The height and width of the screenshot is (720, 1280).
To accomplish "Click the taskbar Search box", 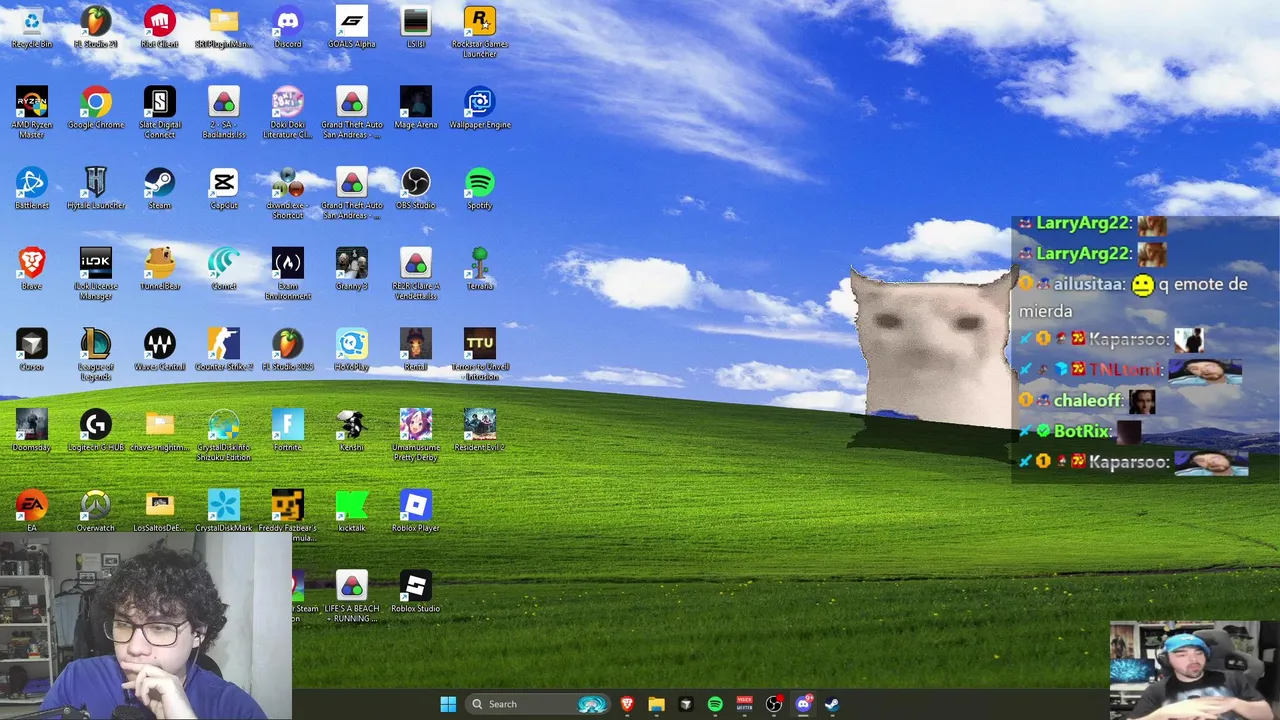I will pyautogui.click(x=540, y=704).
